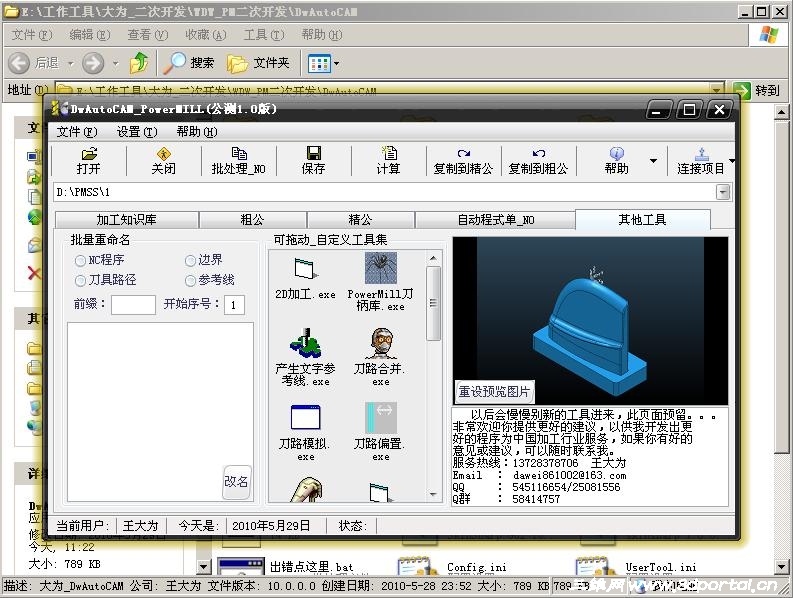The height and width of the screenshot is (598, 793).
Task: Open the dropdown arrow next to 连接项目
Action: click(731, 161)
